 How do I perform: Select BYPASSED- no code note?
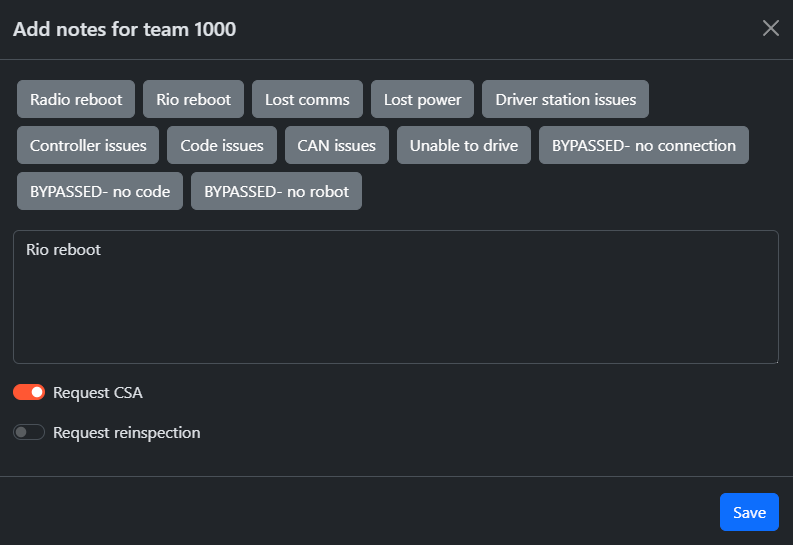(100, 191)
